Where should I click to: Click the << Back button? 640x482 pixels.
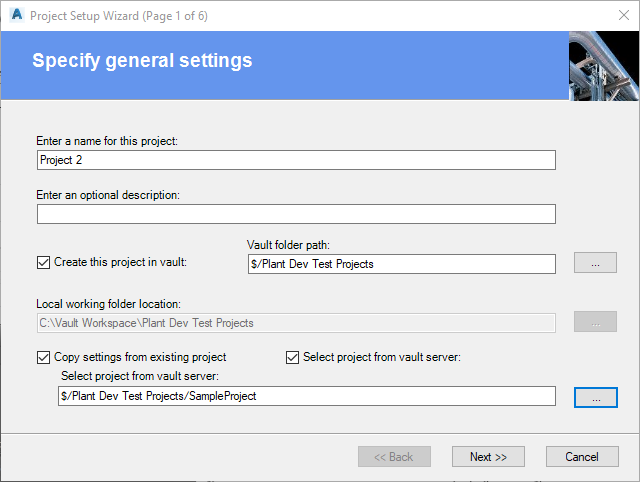click(394, 457)
